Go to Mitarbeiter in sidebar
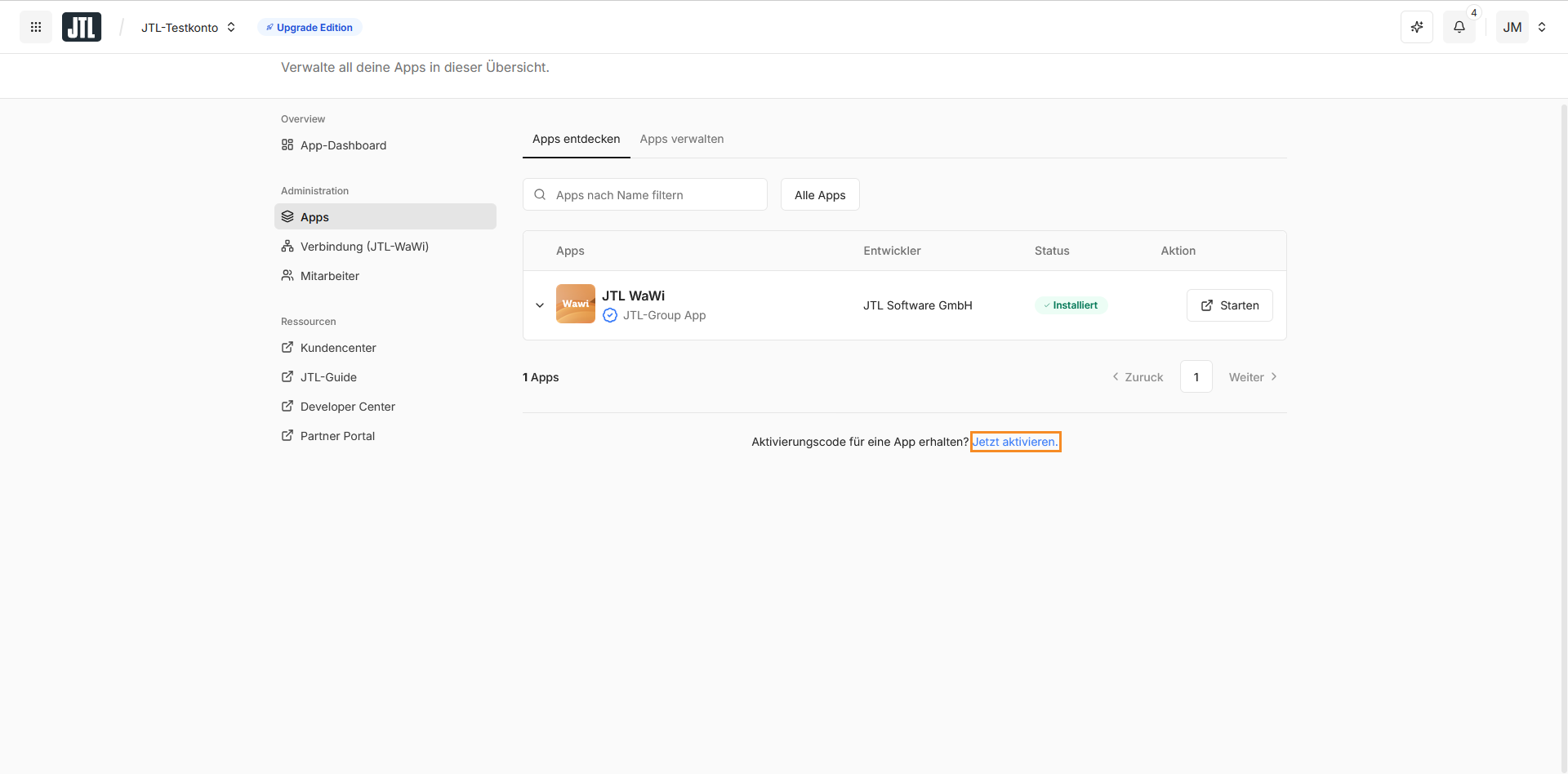The image size is (1568, 774). 330,276
